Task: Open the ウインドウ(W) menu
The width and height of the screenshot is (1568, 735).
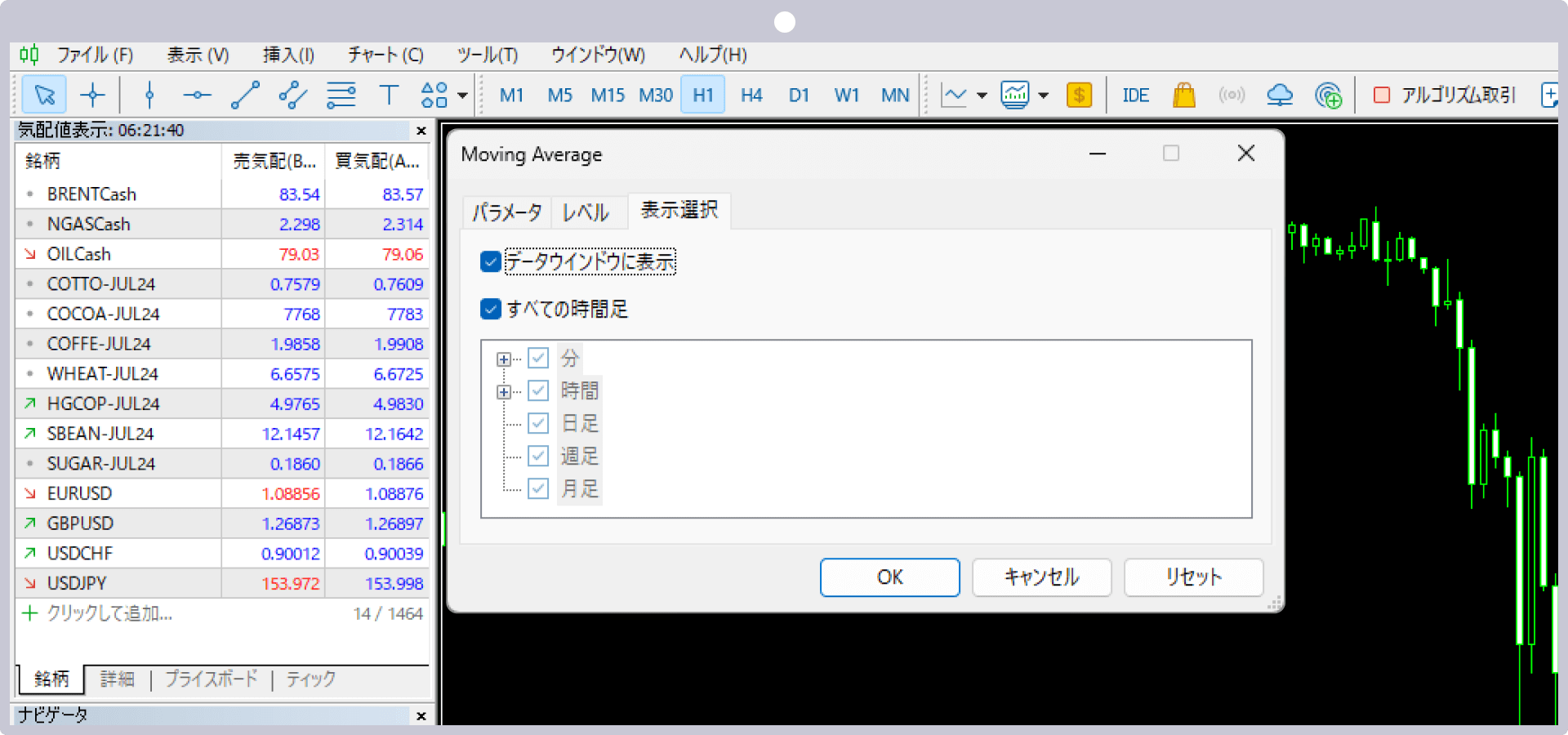Action: [598, 55]
